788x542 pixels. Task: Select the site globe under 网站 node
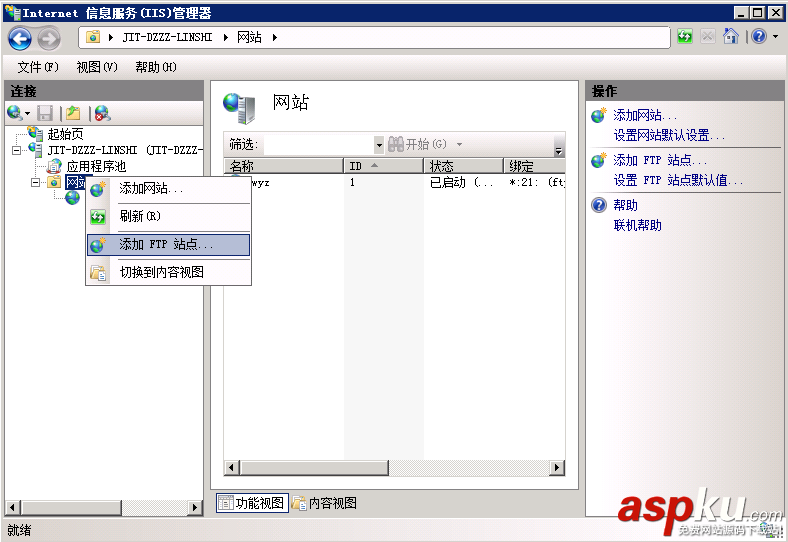coord(72,198)
